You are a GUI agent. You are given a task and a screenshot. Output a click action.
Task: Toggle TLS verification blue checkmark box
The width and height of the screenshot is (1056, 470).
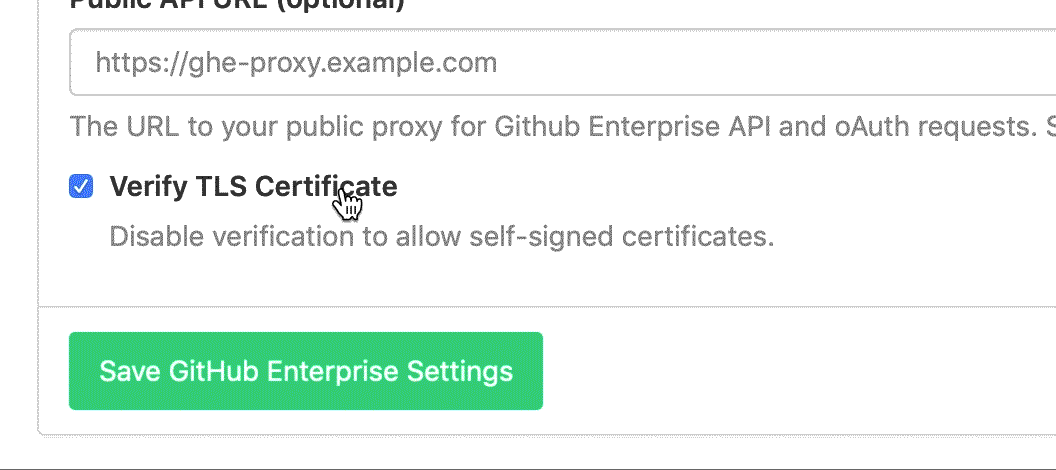pyautogui.click(x=81, y=186)
